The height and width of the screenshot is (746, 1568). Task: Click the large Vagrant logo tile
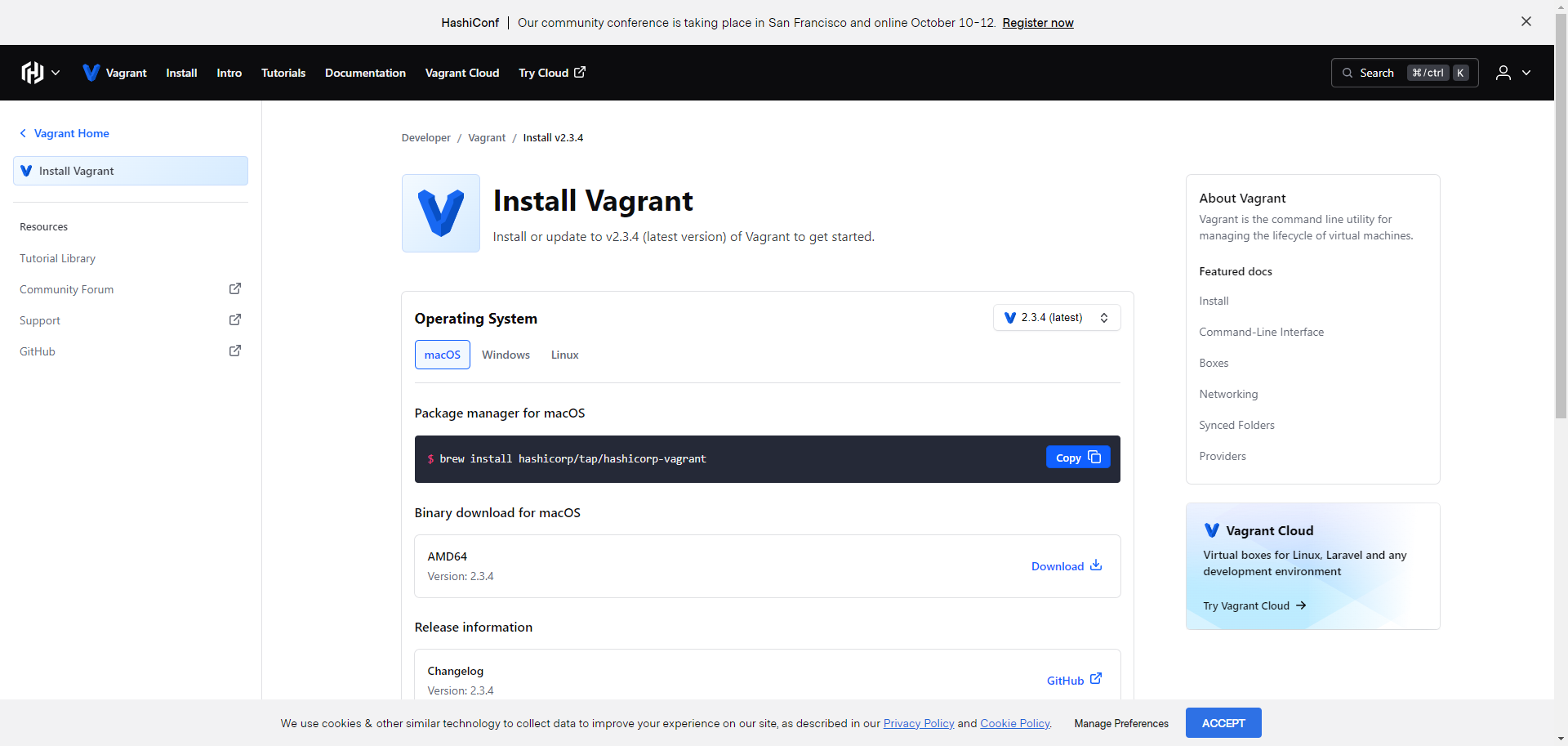(x=441, y=213)
